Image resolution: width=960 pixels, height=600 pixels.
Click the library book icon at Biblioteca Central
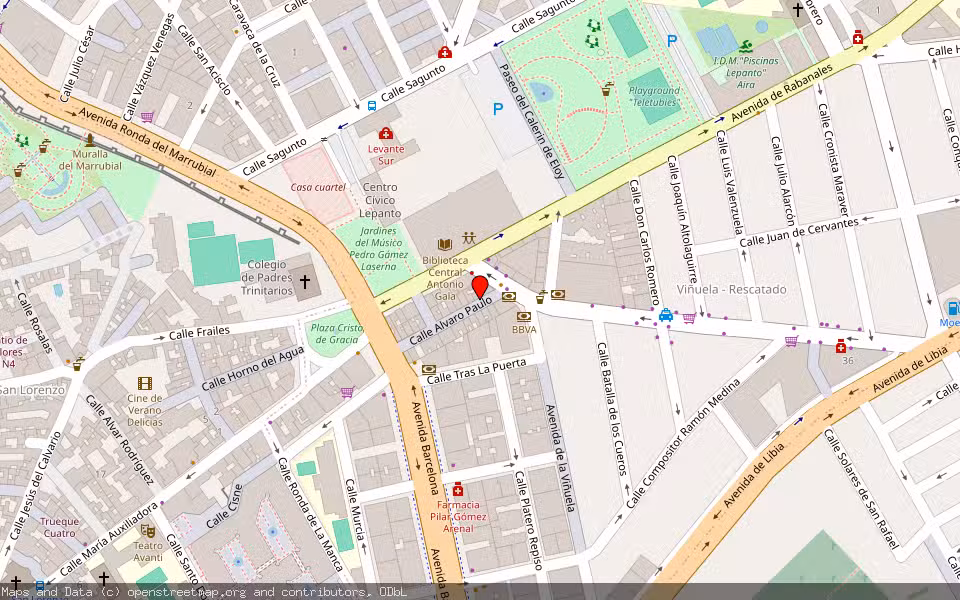(x=445, y=245)
